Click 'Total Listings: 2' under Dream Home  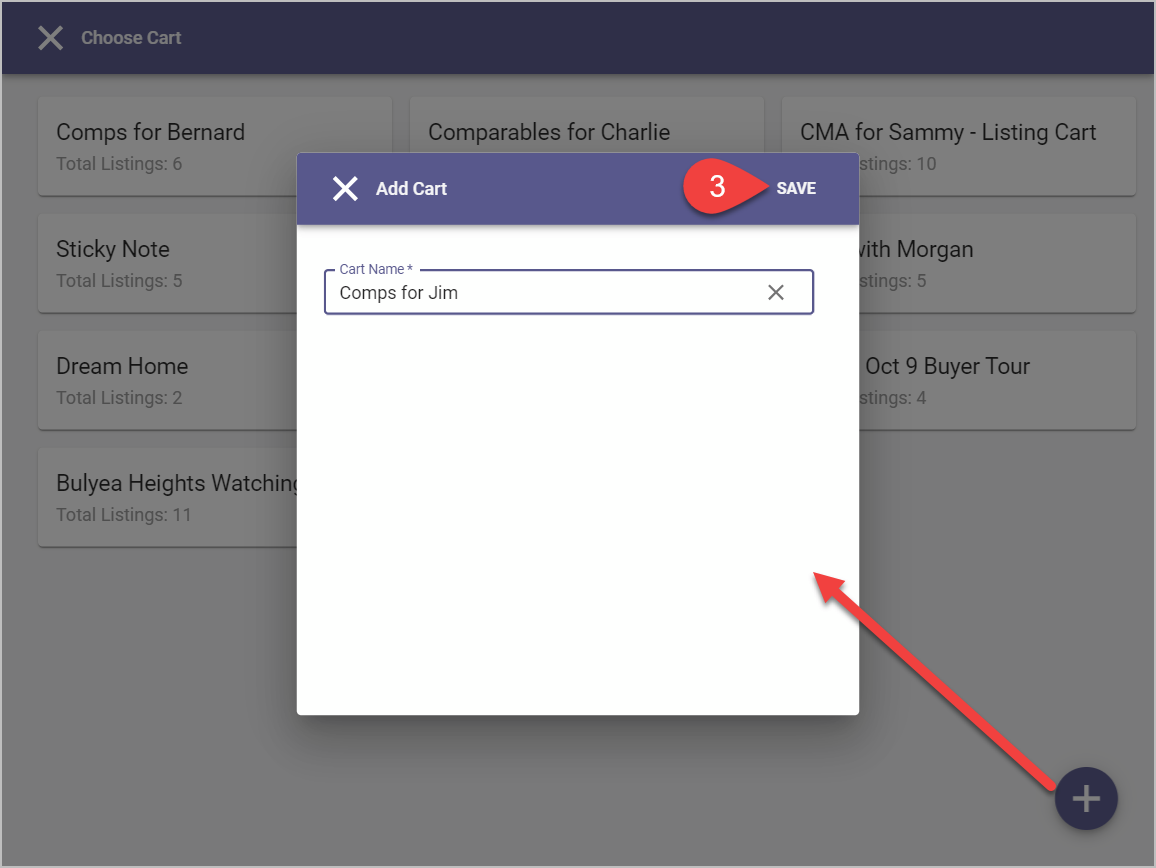(x=119, y=398)
